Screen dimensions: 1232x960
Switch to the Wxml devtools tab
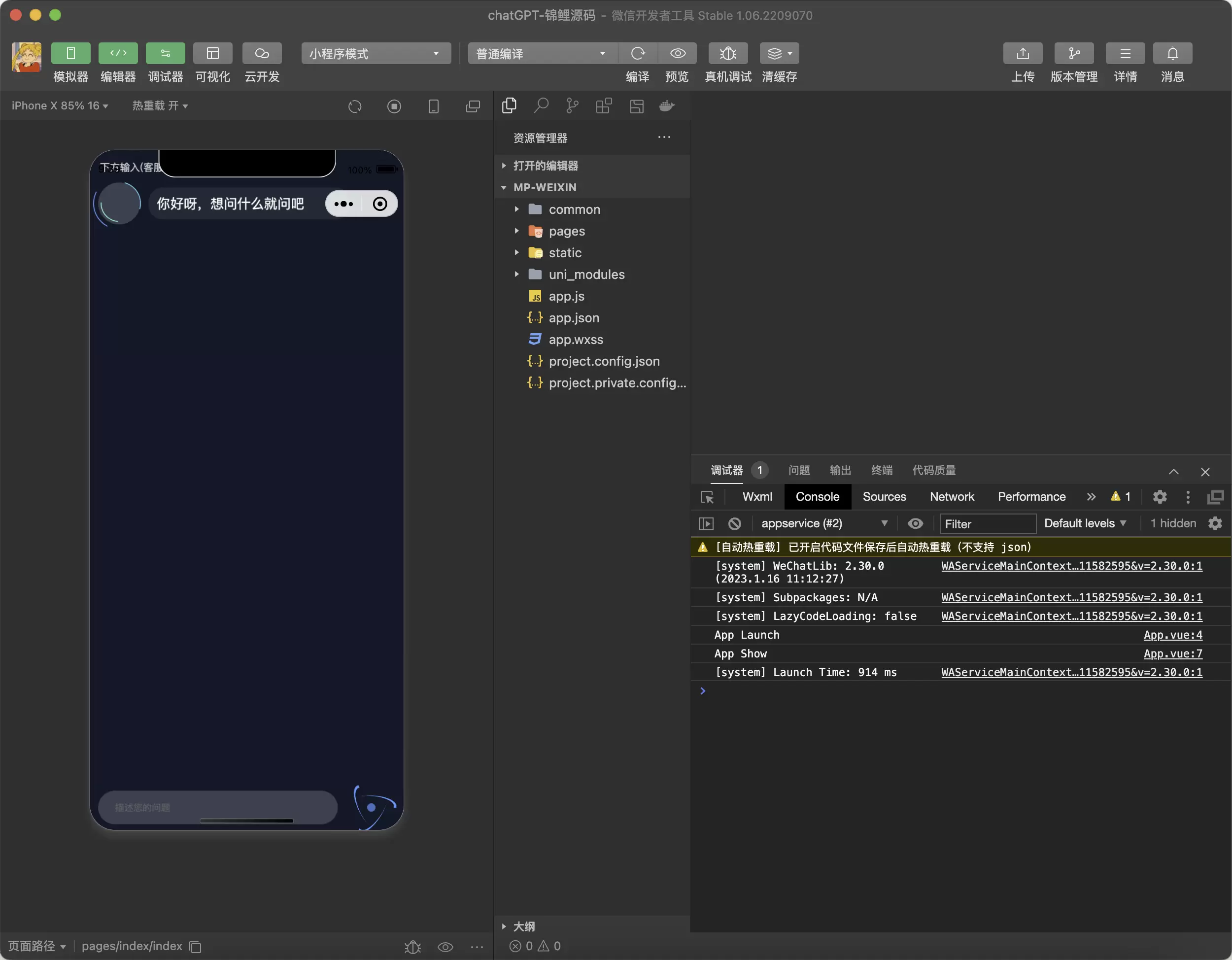point(757,496)
